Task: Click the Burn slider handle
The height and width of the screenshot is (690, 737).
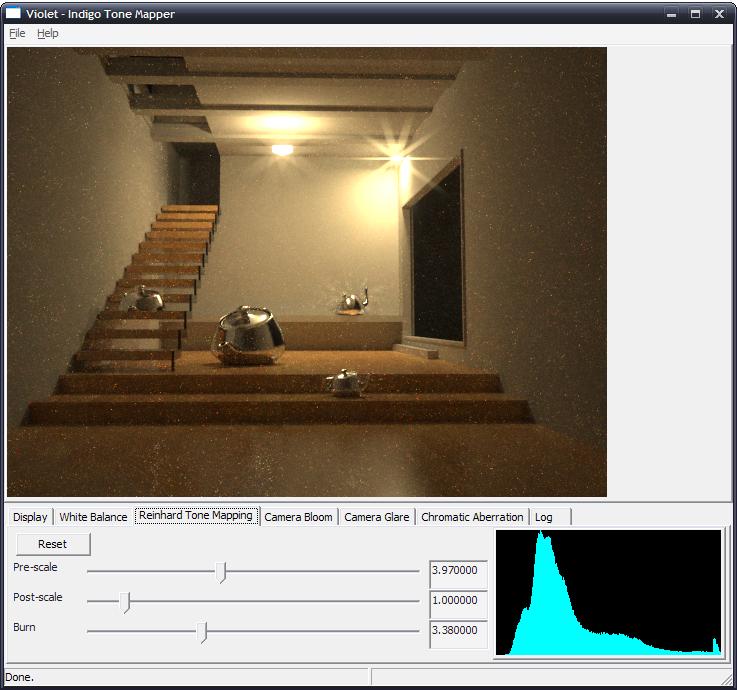Action: pyautogui.click(x=202, y=632)
